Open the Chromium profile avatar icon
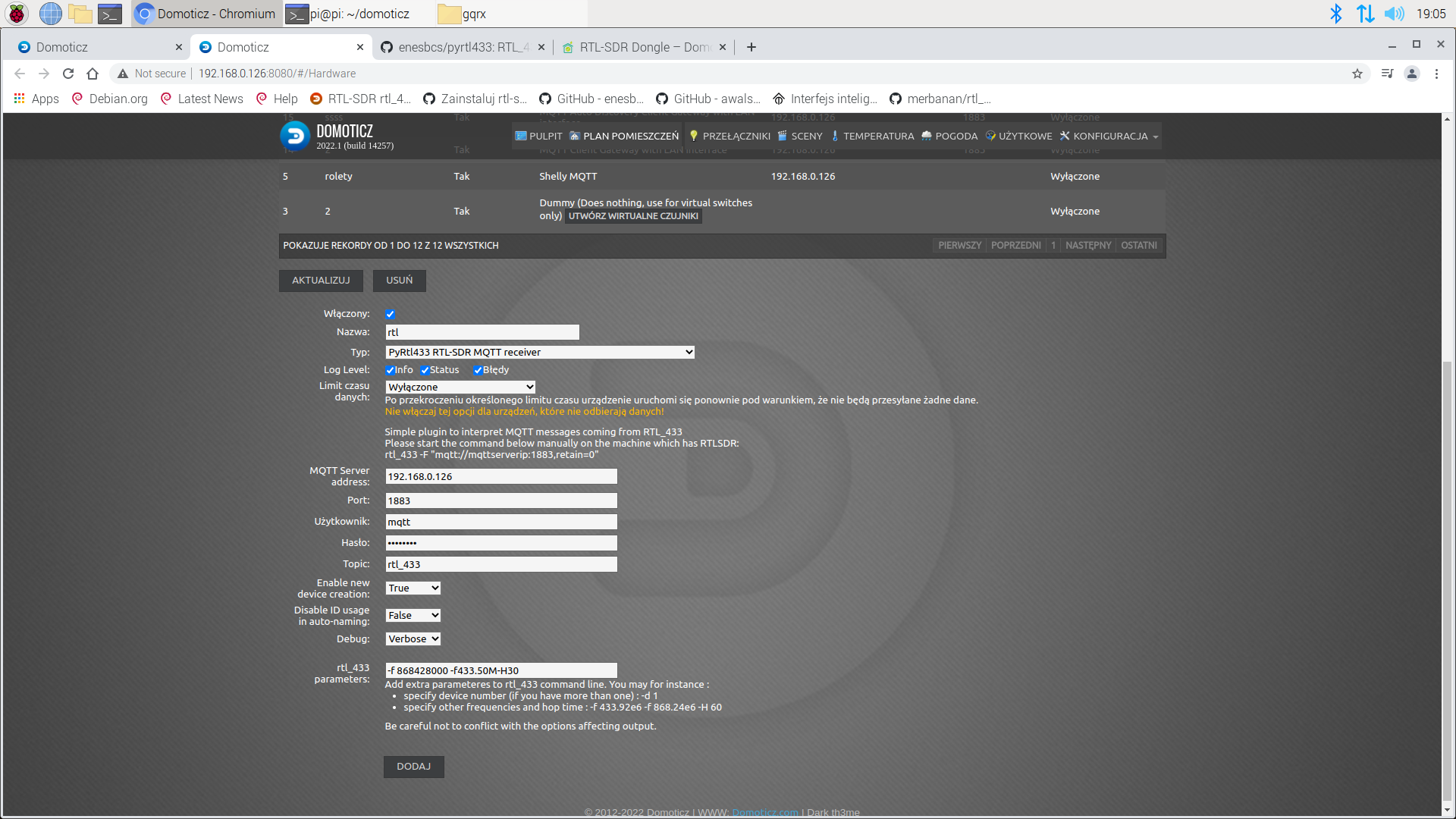Screen dimensions: 1456x819 point(1412,74)
